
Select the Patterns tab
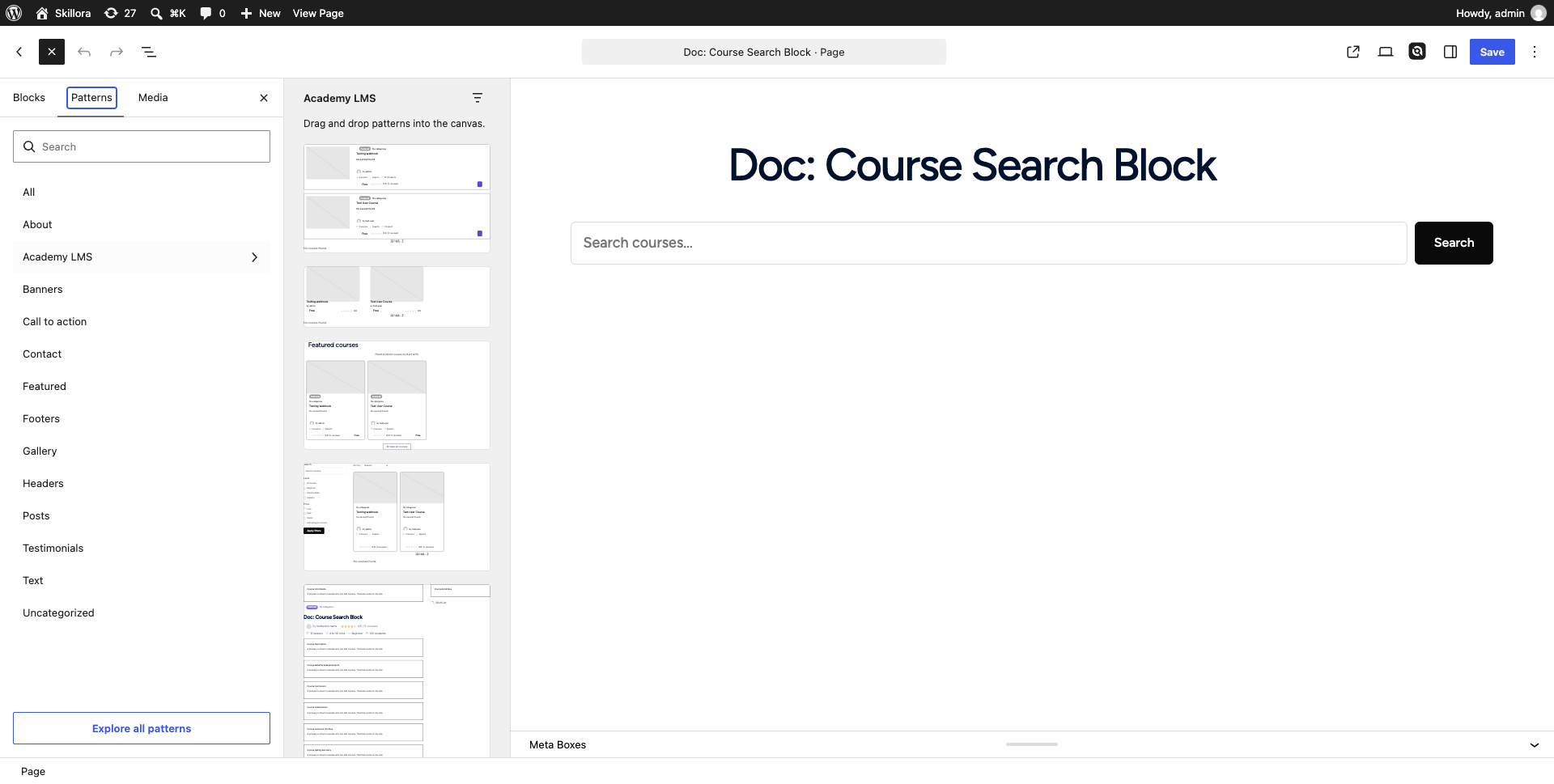[x=91, y=97]
